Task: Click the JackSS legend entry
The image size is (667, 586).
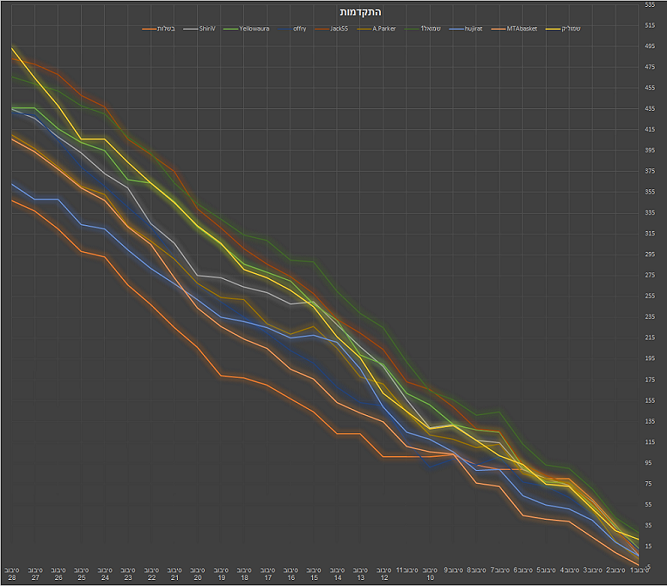Action: 332,29
